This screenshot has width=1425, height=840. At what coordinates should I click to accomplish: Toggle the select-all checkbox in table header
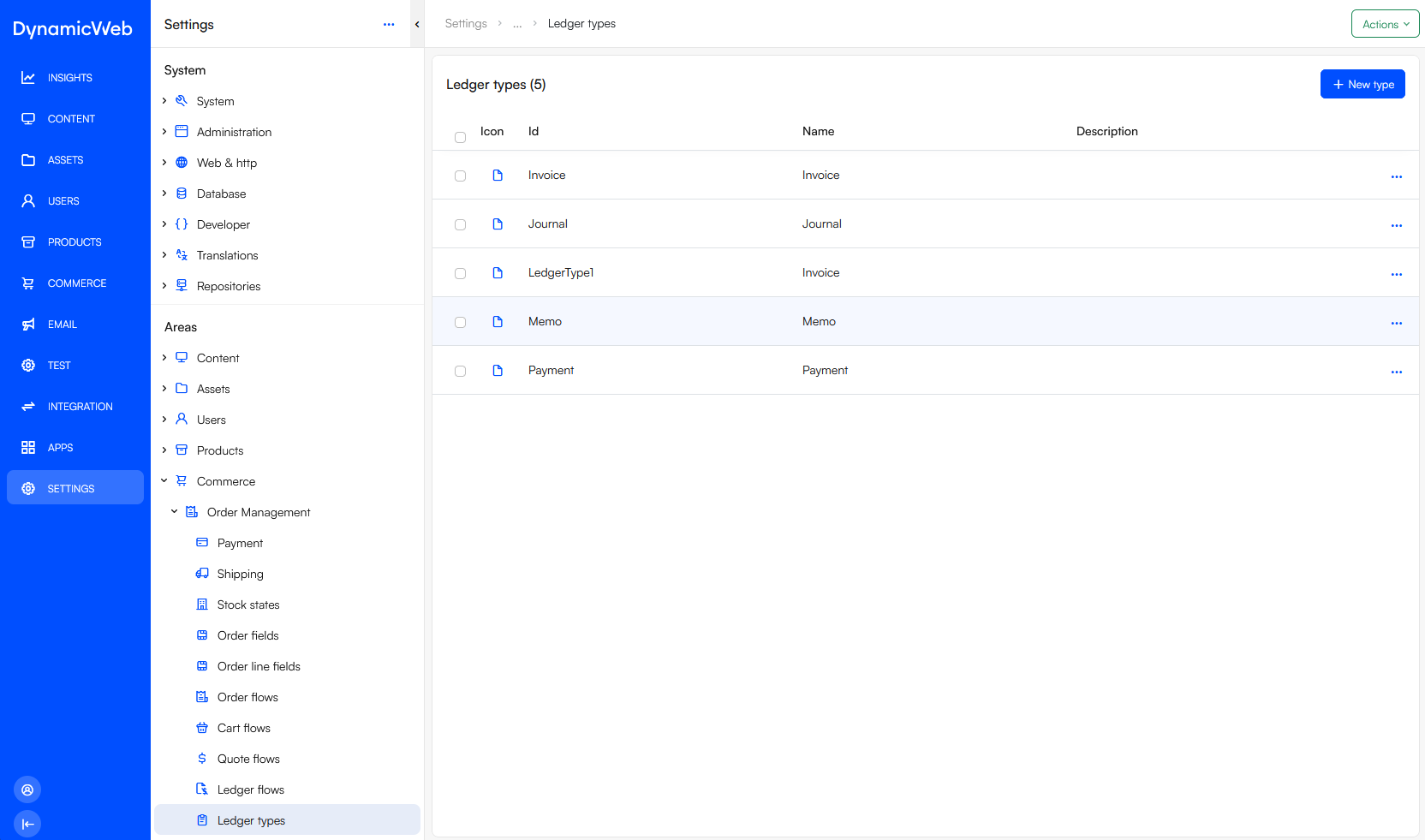click(461, 137)
